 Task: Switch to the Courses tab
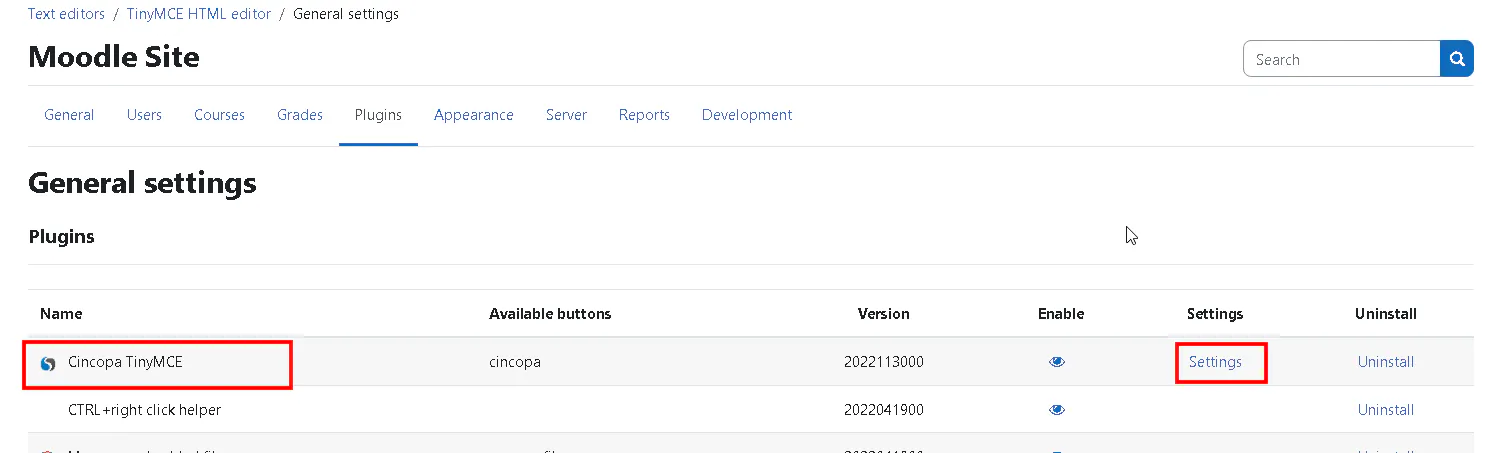pyautogui.click(x=219, y=115)
